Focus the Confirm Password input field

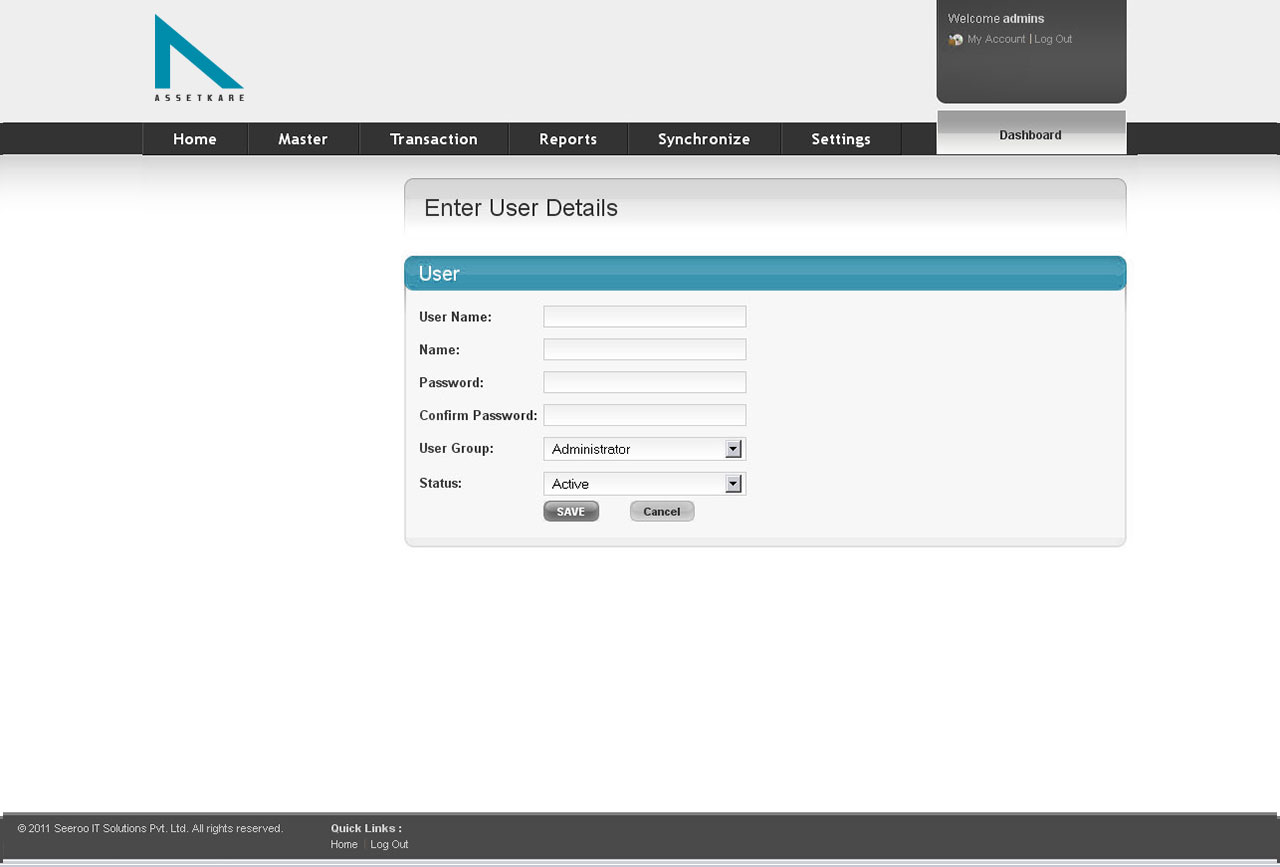(645, 415)
